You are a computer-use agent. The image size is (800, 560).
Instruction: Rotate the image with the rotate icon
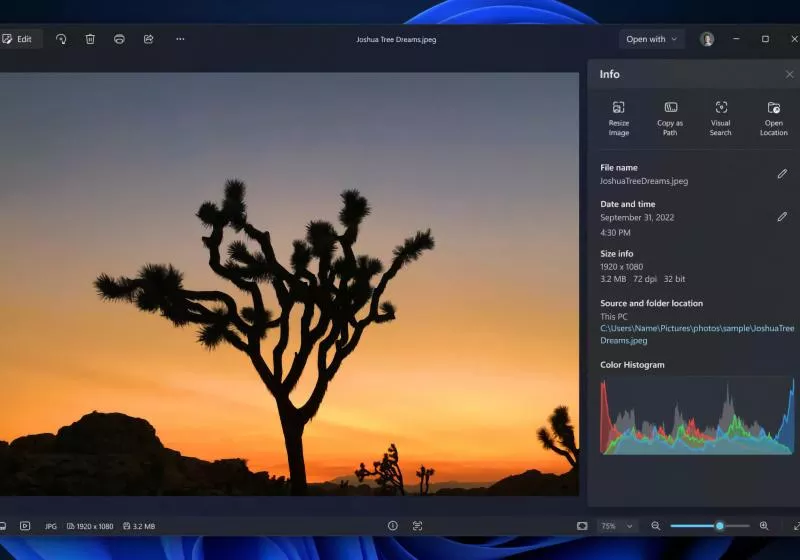[x=61, y=39]
